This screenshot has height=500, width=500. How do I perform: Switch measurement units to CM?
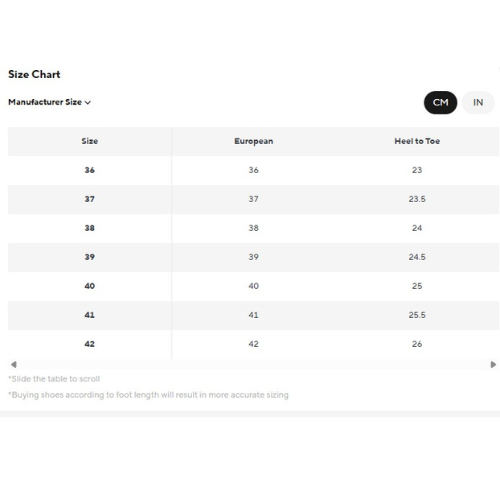(440, 102)
